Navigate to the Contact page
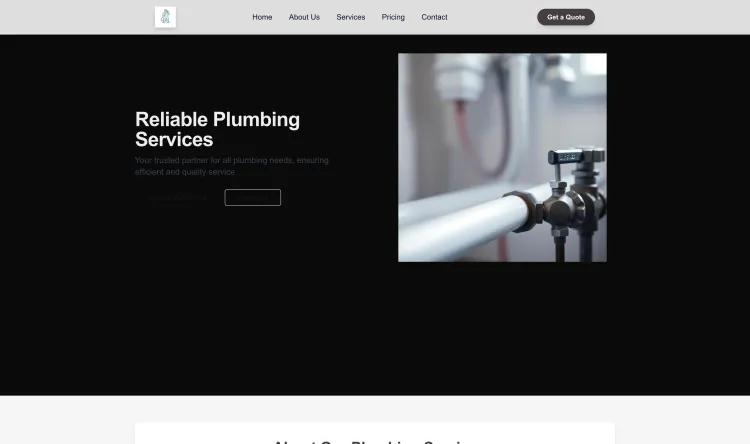 434,17
